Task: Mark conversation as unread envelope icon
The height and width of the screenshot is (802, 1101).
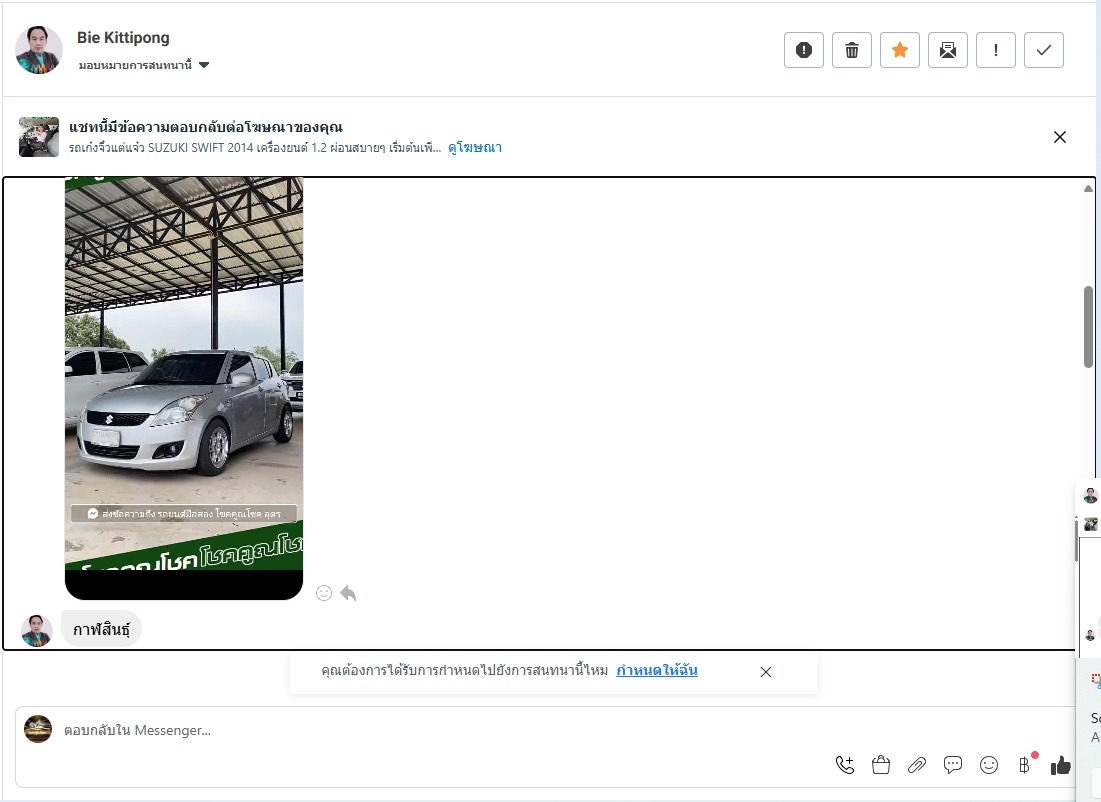Action: point(948,50)
